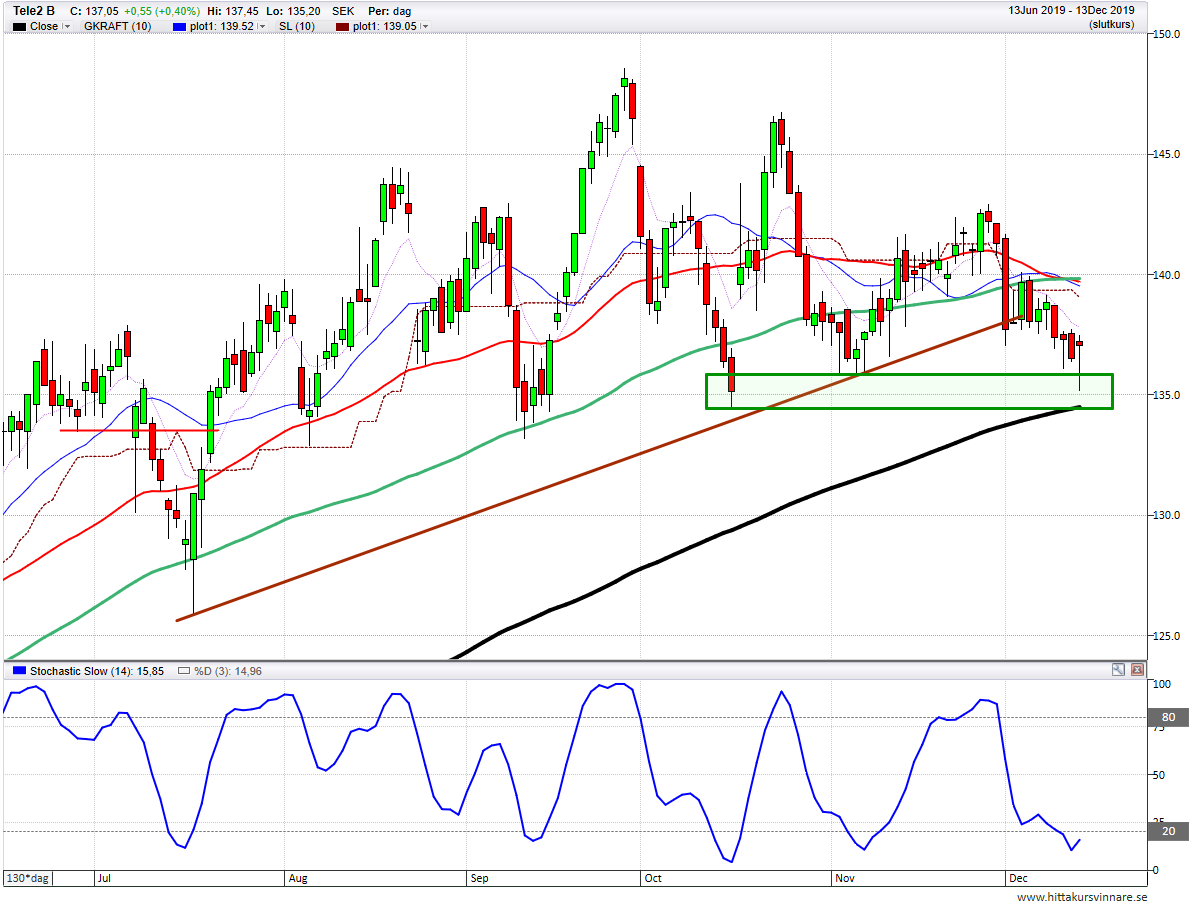Click the Tele2 B ticker title
The width and height of the screenshot is (1192, 902).
[x=33, y=11]
